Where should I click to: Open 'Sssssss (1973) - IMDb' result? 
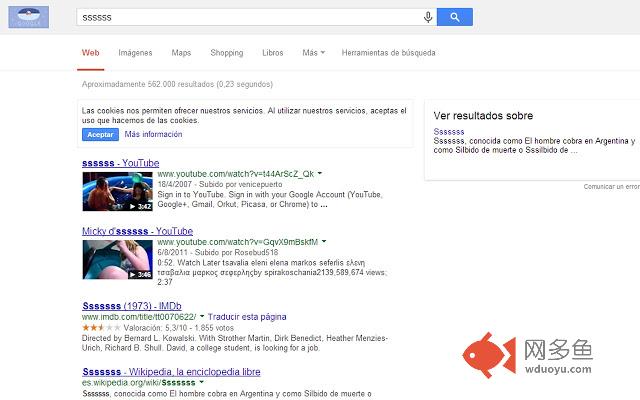coord(132,306)
